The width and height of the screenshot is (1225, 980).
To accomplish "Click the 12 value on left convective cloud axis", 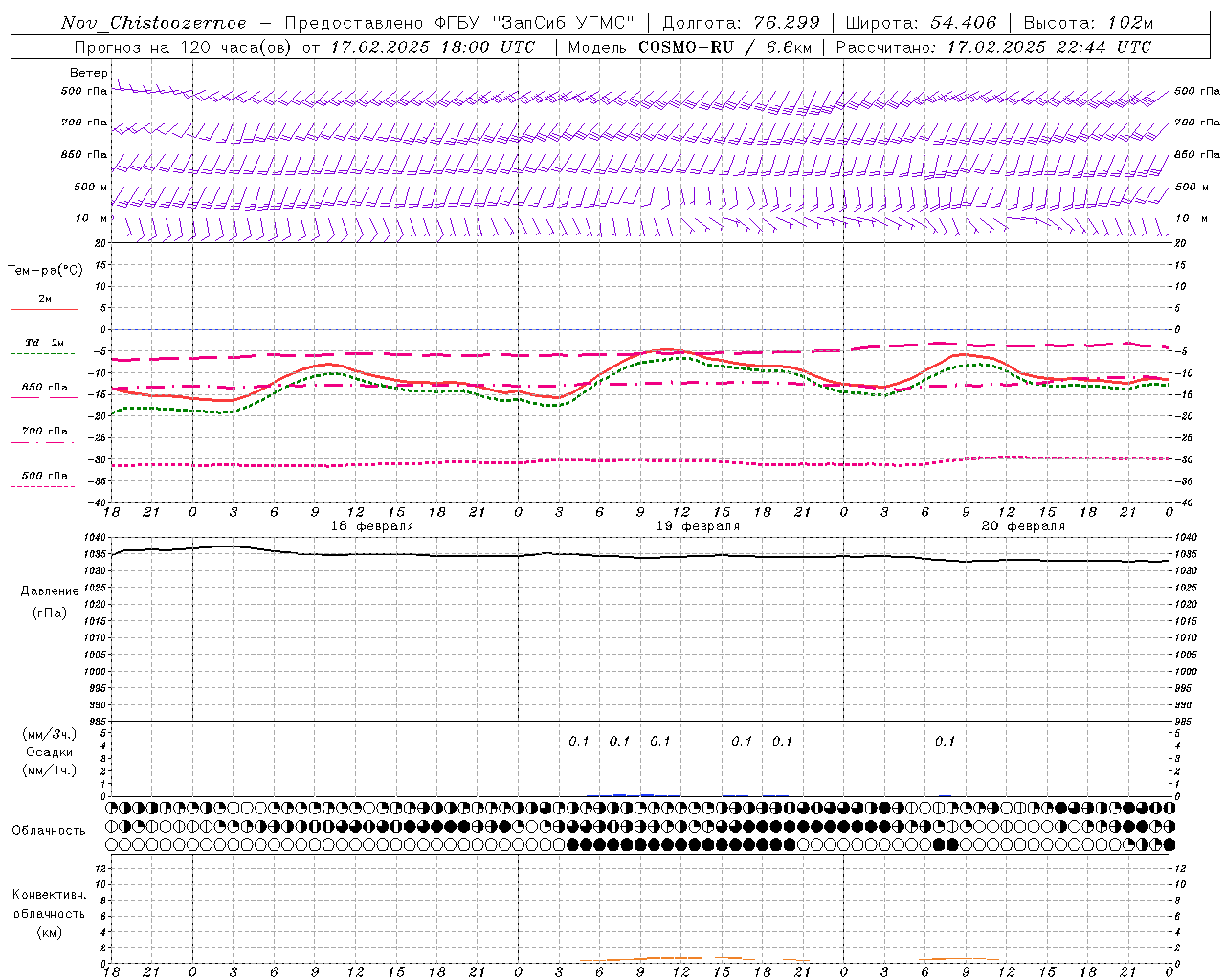I will [x=99, y=868].
